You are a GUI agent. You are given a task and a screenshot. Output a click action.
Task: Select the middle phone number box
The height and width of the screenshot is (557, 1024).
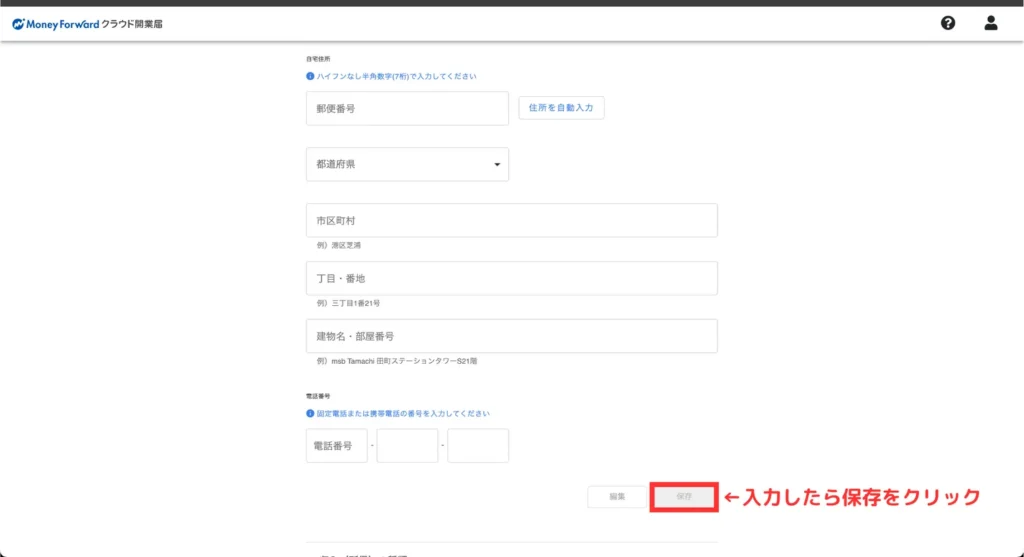coord(407,446)
